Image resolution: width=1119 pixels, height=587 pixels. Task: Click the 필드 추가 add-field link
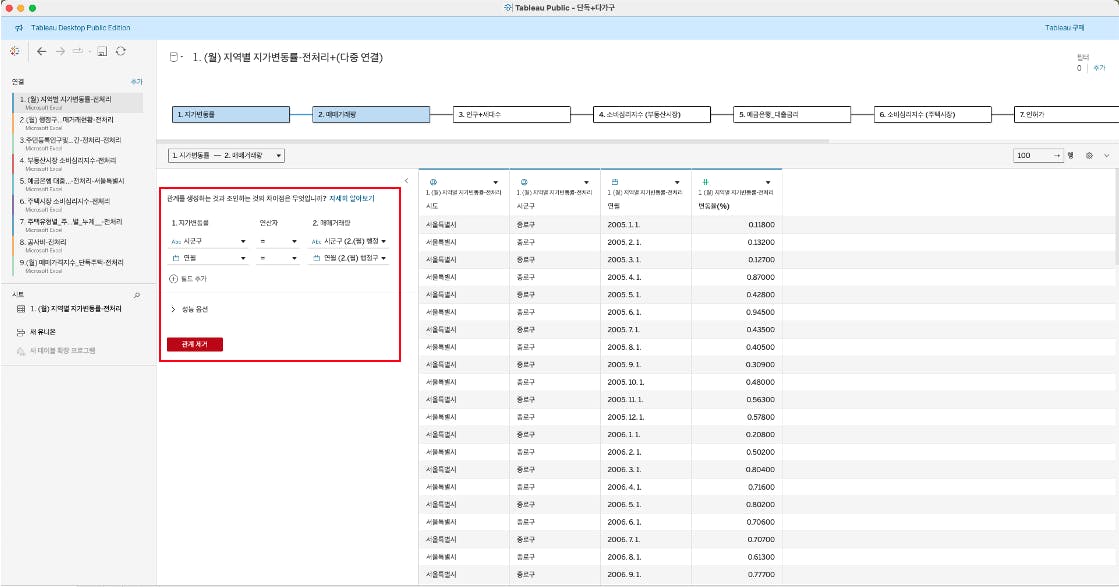188,279
